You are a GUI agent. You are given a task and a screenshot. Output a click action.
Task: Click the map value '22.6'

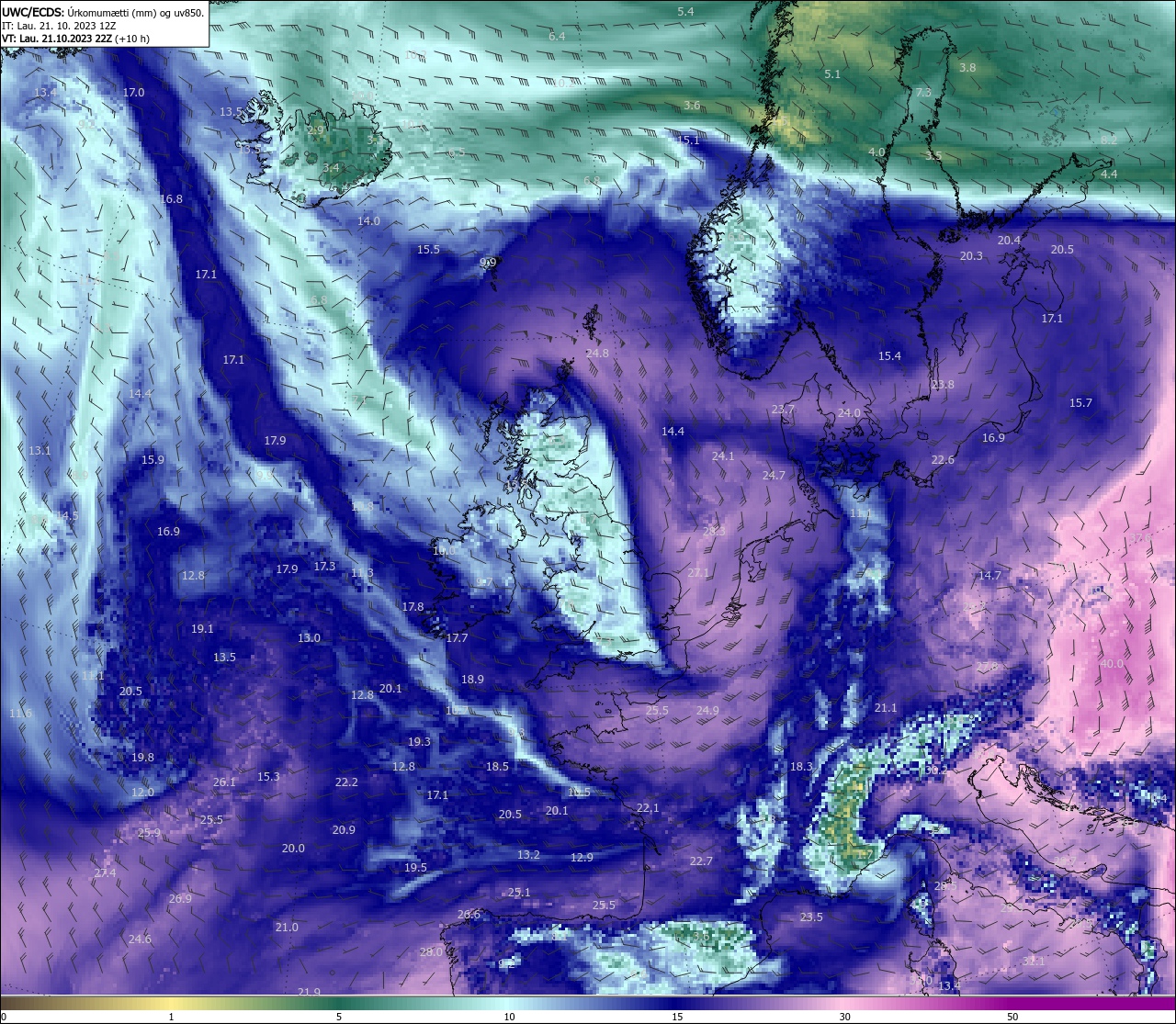click(x=943, y=460)
